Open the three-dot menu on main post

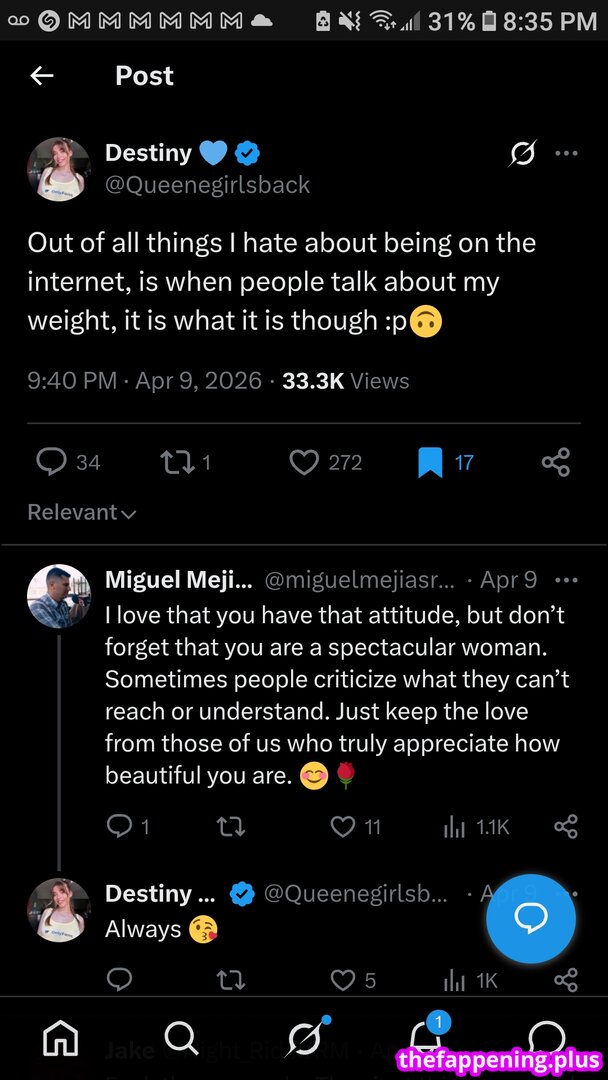point(566,153)
